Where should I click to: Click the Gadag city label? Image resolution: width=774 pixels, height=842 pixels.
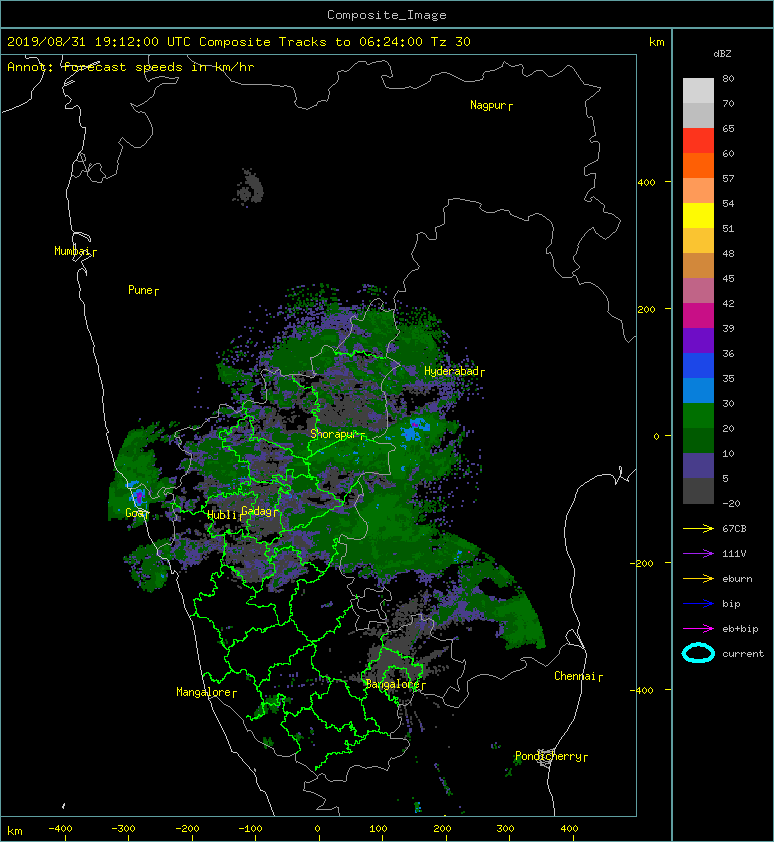click(257, 511)
